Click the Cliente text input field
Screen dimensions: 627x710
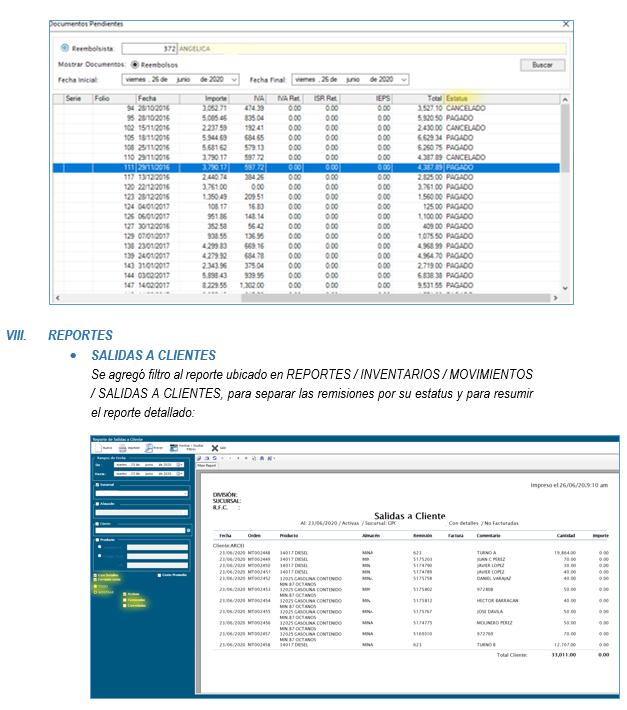(x=140, y=530)
